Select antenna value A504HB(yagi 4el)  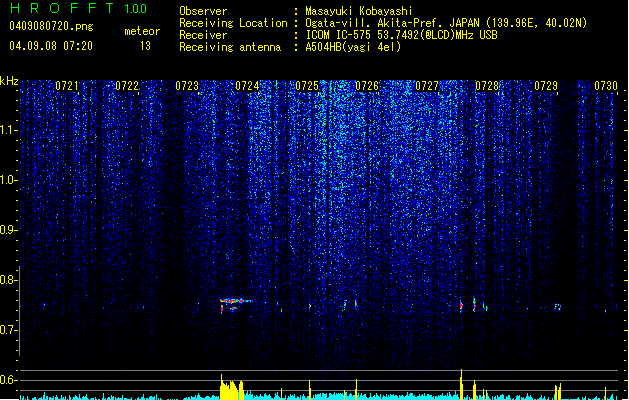pos(353,47)
